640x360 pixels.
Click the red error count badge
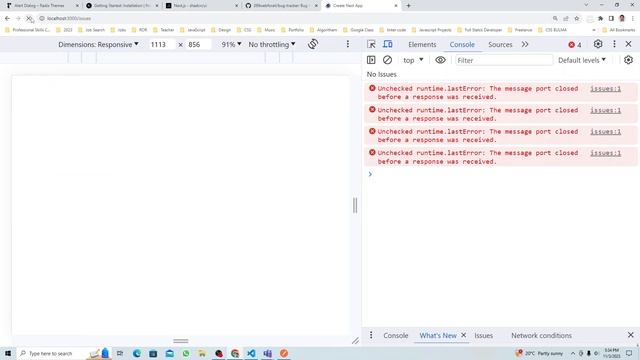pos(575,44)
